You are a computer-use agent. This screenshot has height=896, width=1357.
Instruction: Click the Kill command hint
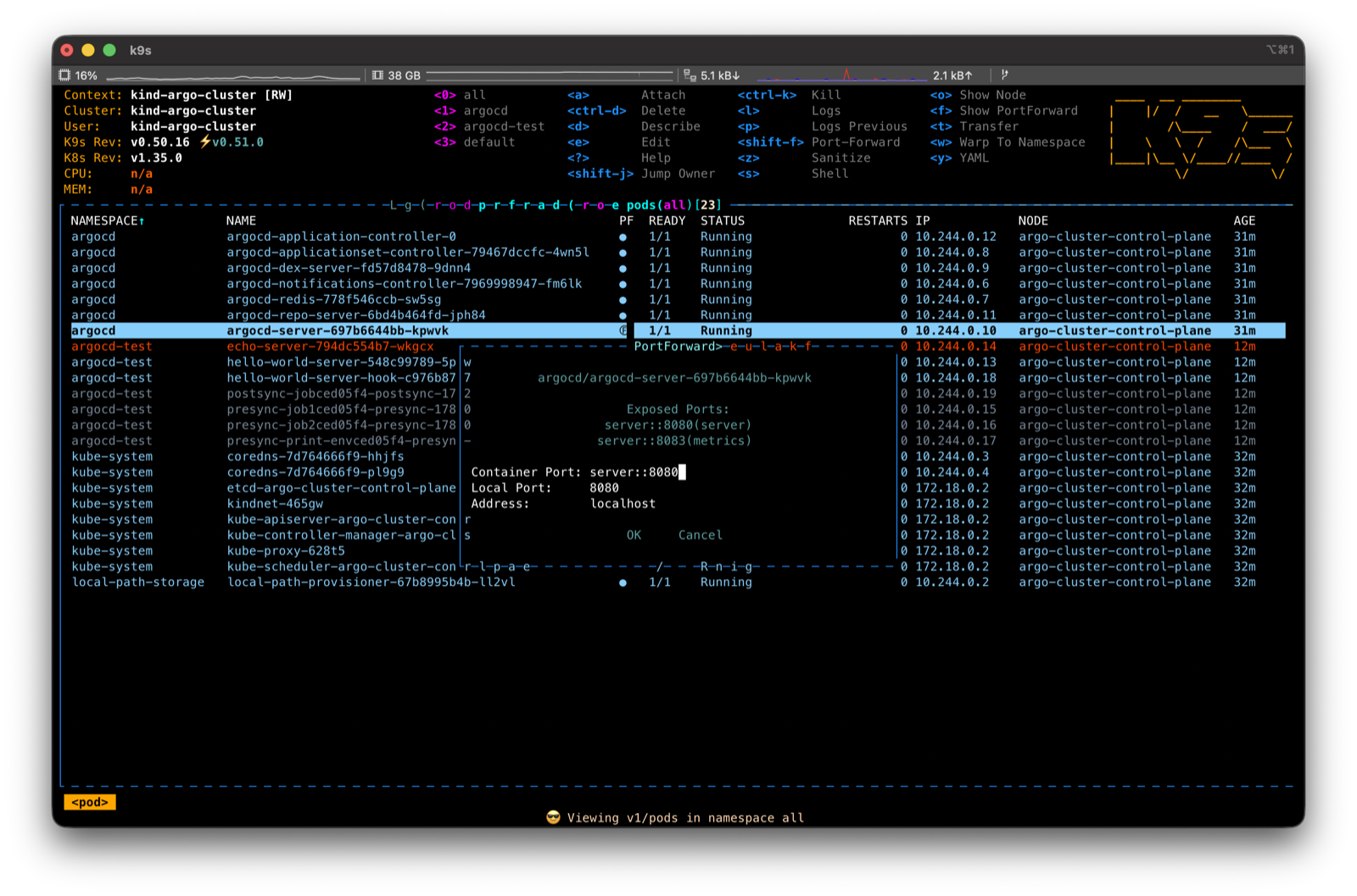(x=826, y=95)
